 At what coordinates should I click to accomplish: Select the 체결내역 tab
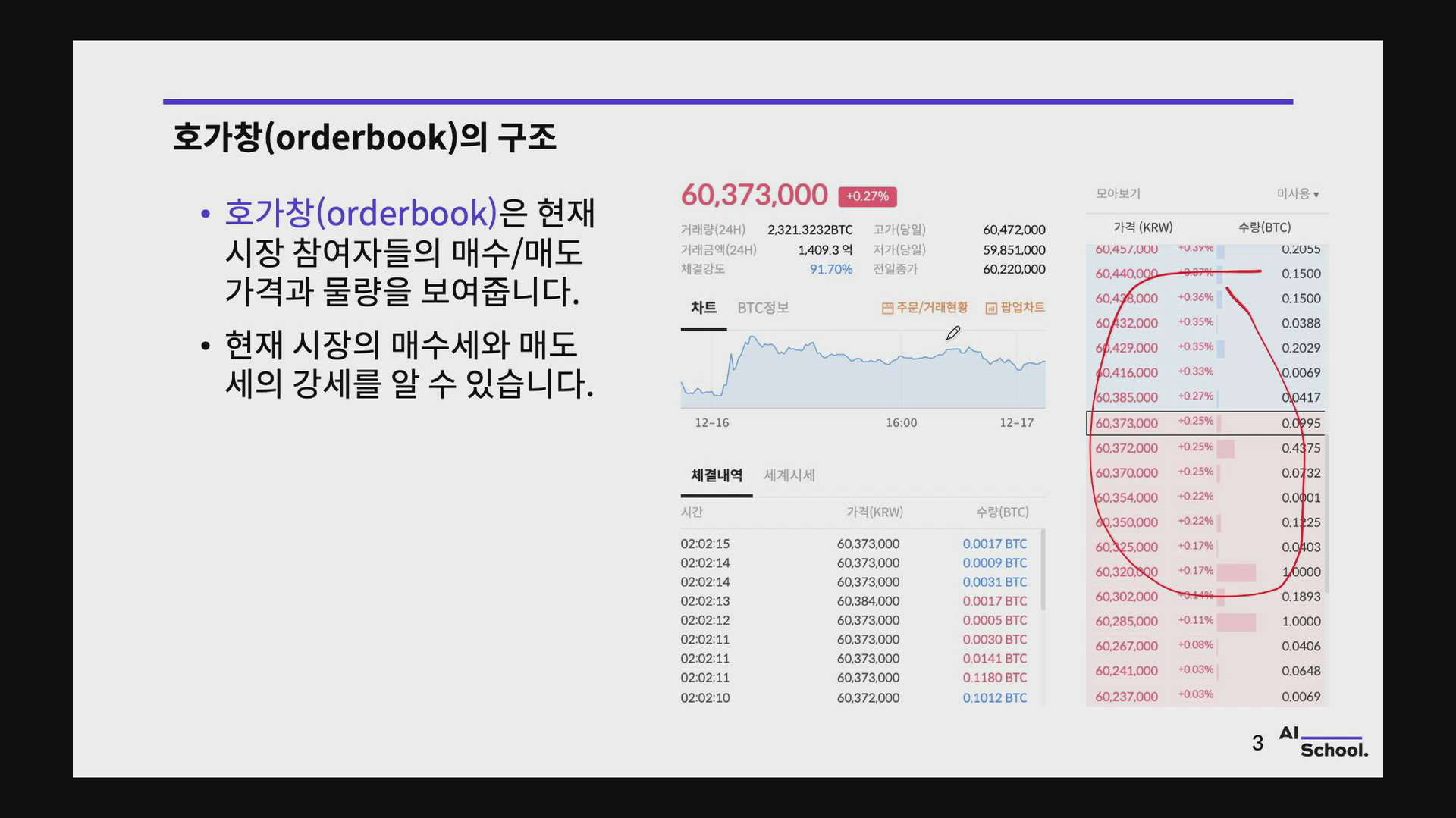(716, 475)
